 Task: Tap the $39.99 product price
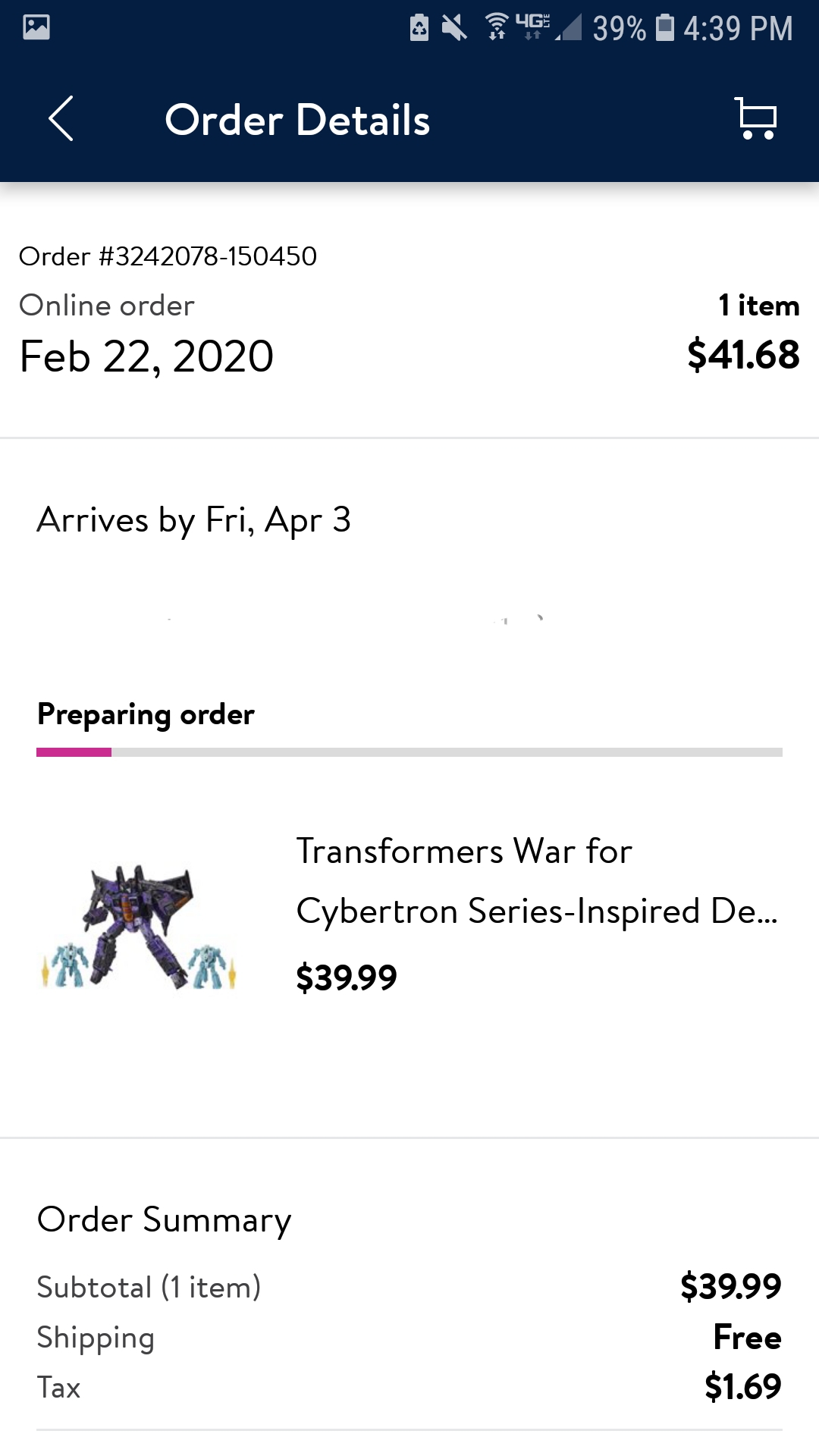tap(347, 977)
